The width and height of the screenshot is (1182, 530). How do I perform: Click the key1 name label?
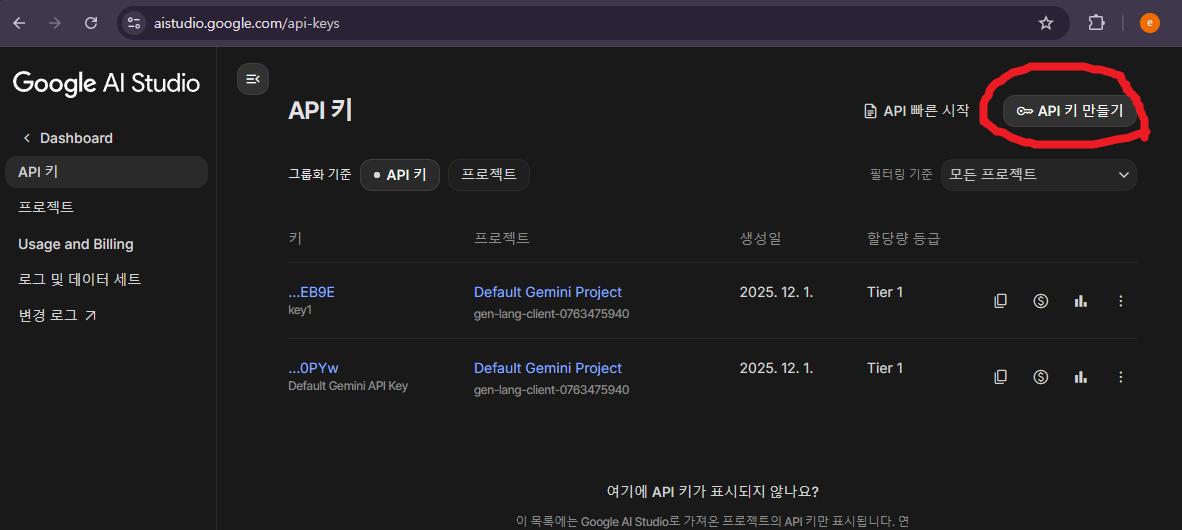coord(300,311)
